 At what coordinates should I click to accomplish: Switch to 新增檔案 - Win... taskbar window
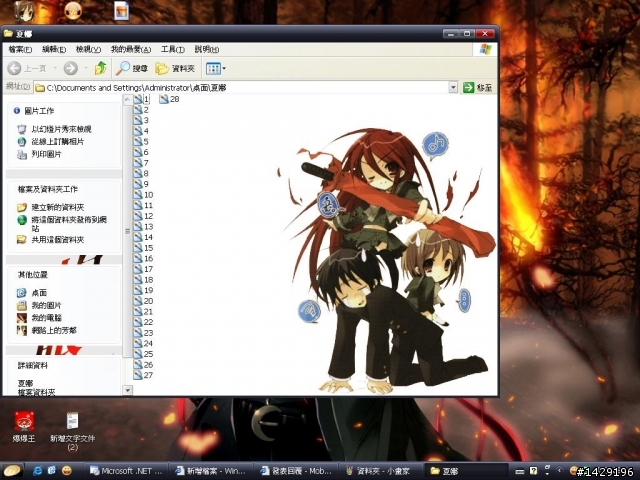pos(211,471)
